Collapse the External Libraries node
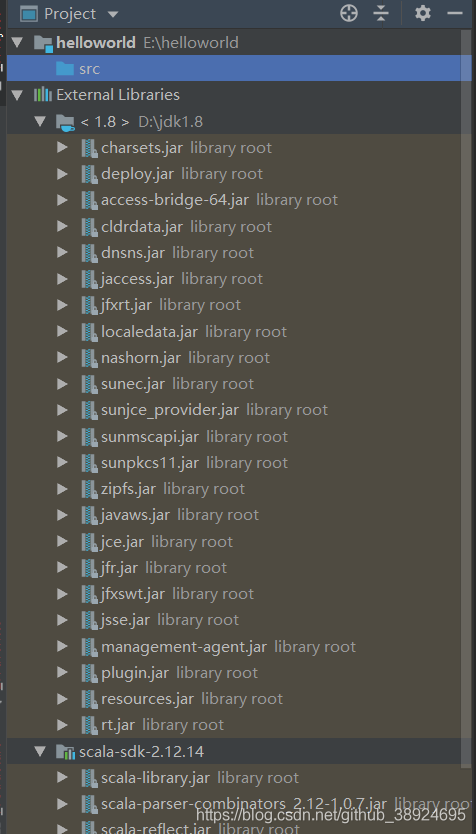476x834 pixels. click(x=18, y=95)
